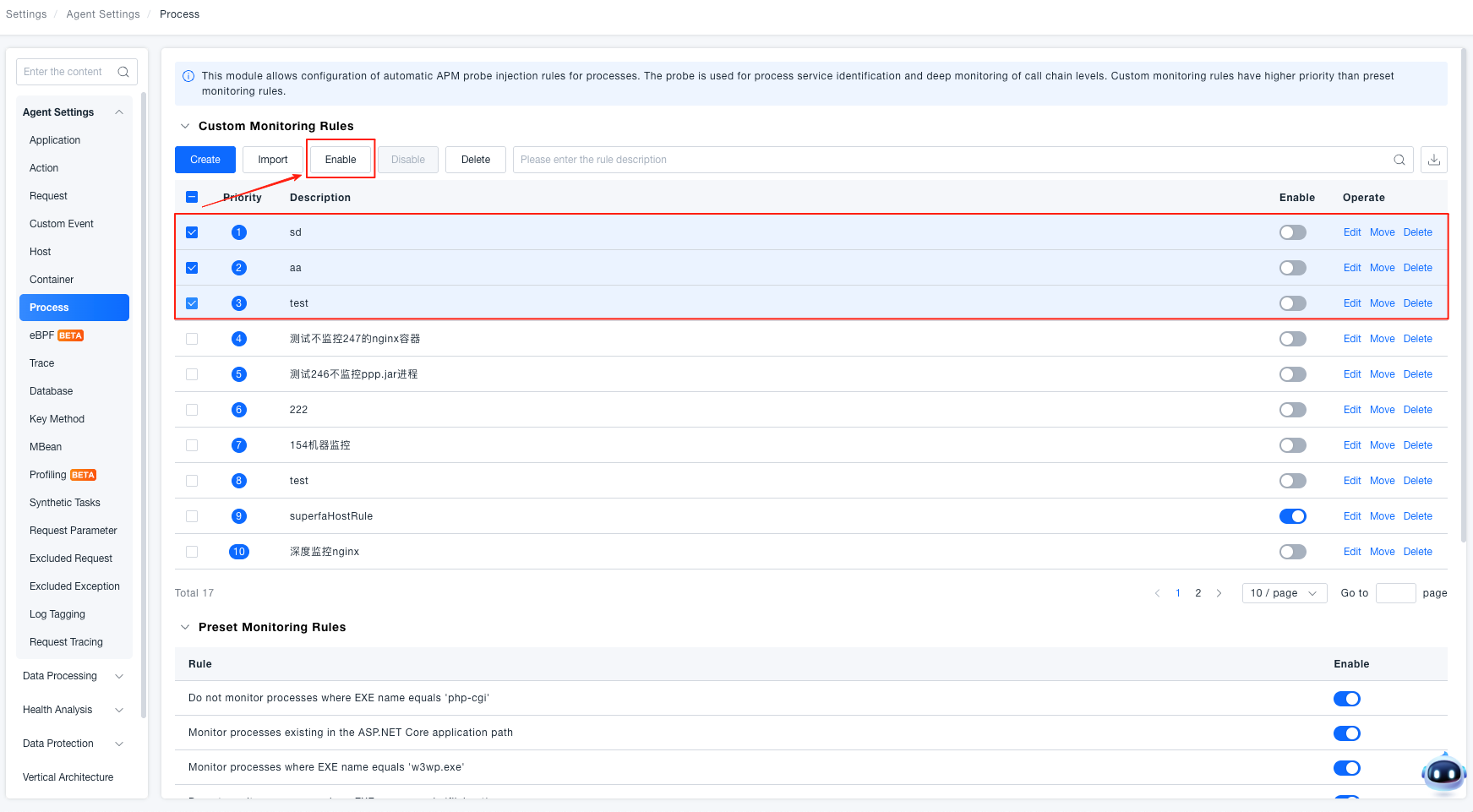Uncheck the checkbox for rule aa
The height and width of the screenshot is (812, 1473).
[192, 268]
